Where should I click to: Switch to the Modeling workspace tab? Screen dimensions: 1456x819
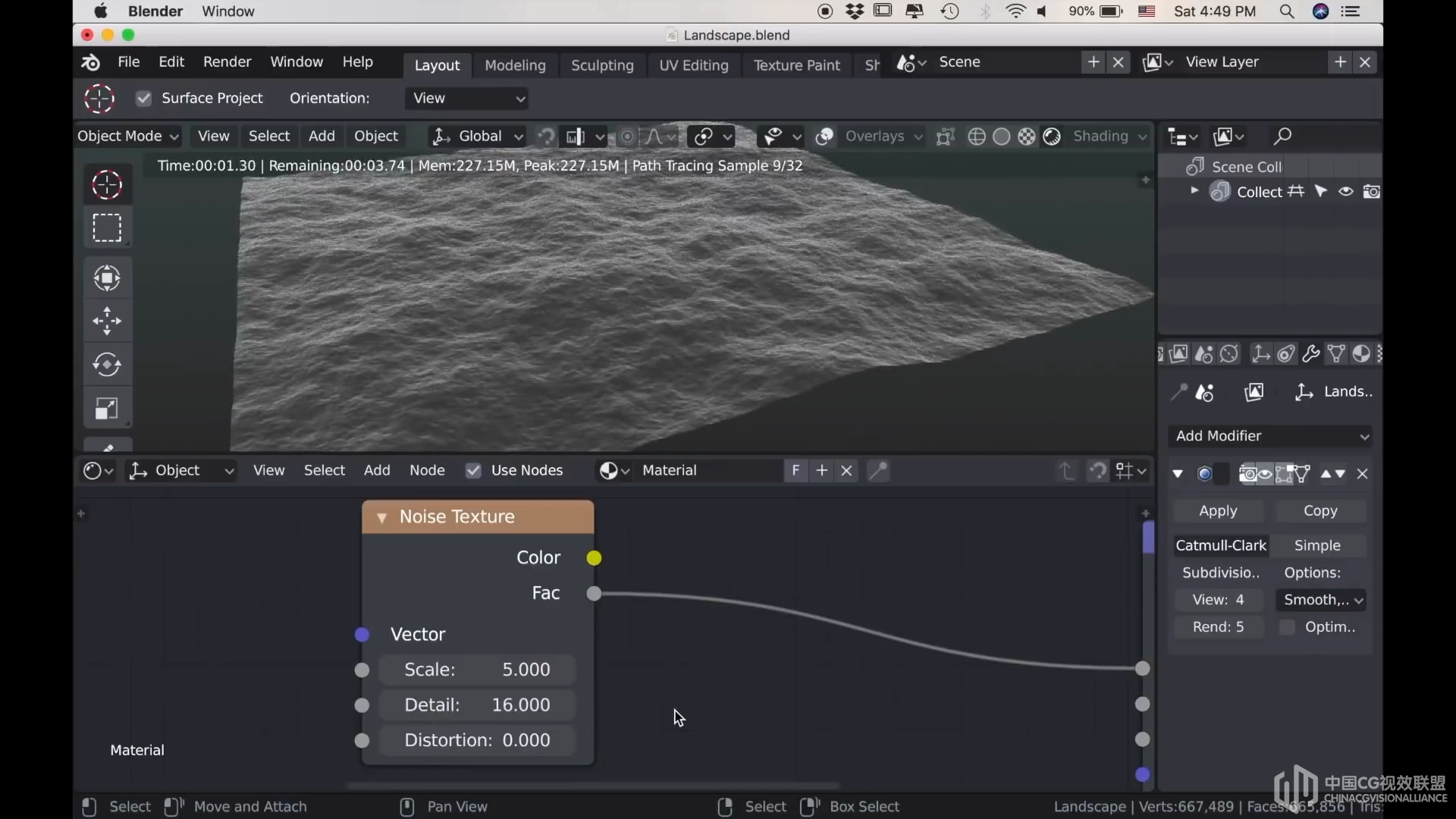point(515,65)
